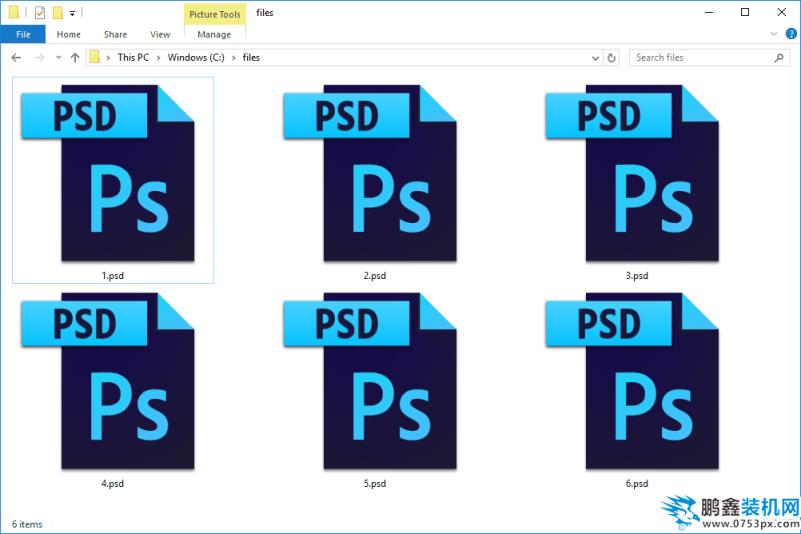Click the 6 items status text
Screen dimensions: 801x534
27,524
